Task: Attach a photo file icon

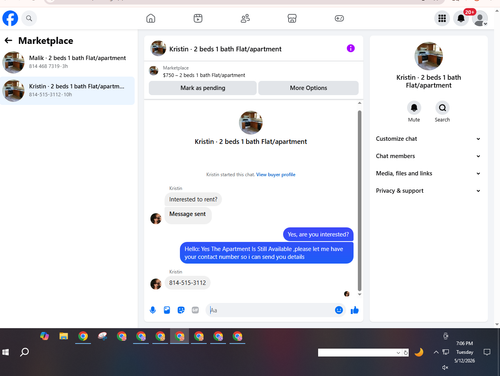Action: [x=167, y=310]
